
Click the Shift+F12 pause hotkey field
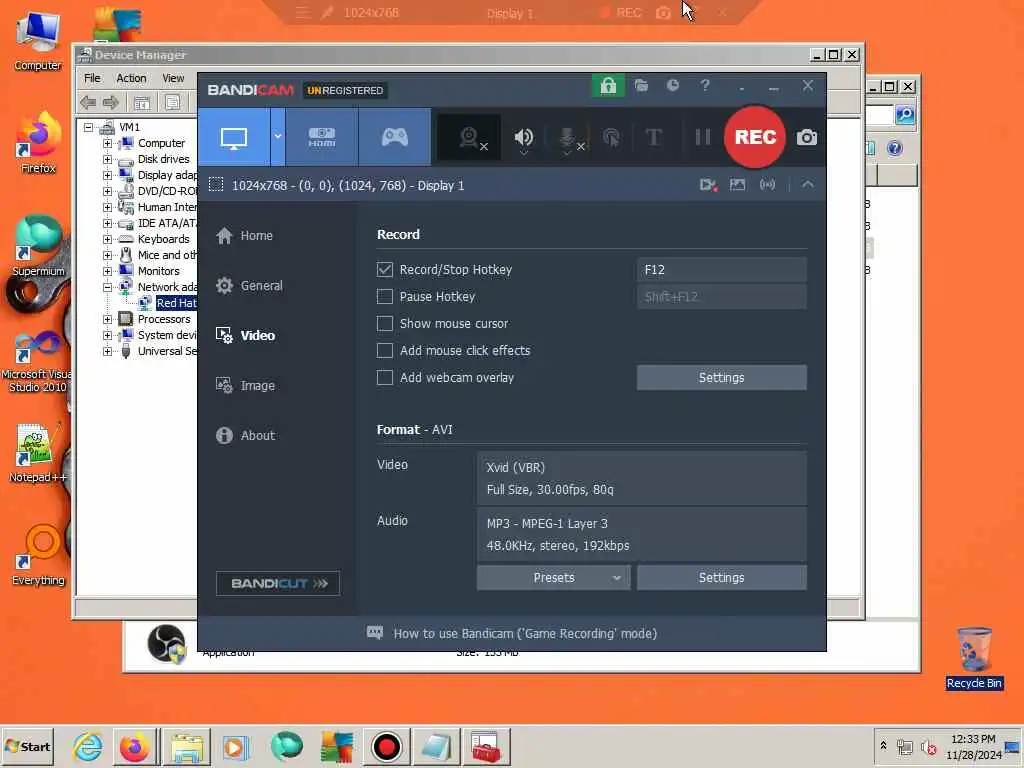722,296
